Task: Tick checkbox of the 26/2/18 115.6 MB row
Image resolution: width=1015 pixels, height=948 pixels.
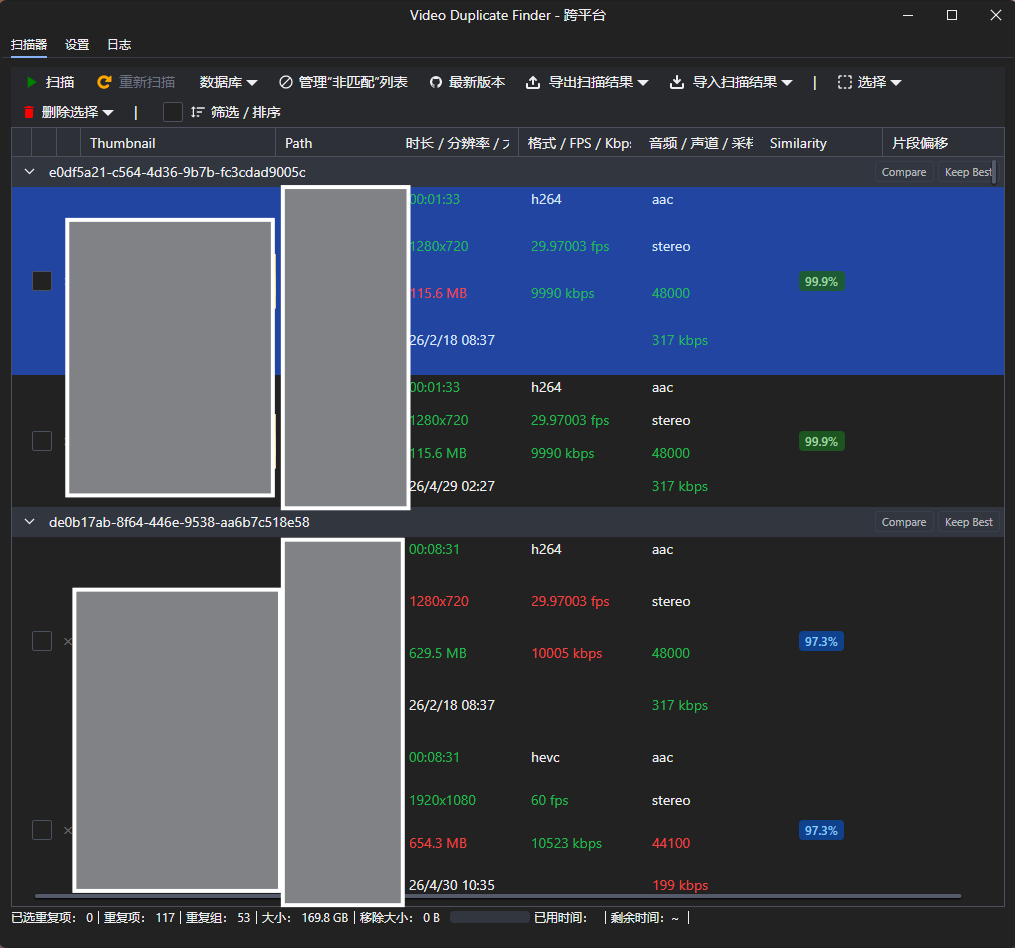Action: tap(42, 281)
